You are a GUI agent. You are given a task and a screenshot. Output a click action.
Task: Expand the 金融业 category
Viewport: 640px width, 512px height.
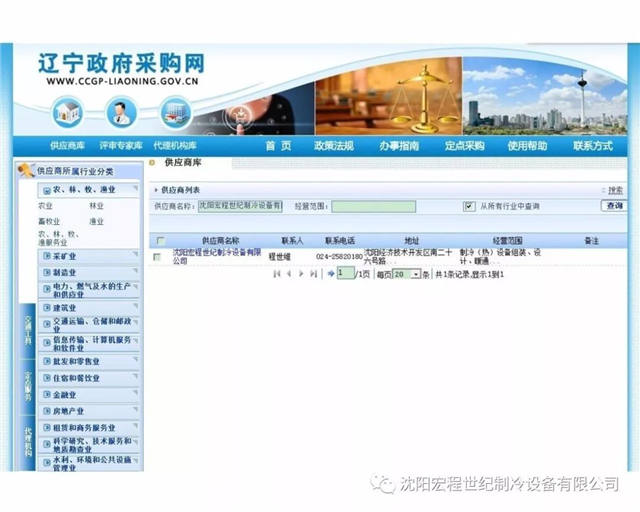coord(88,395)
